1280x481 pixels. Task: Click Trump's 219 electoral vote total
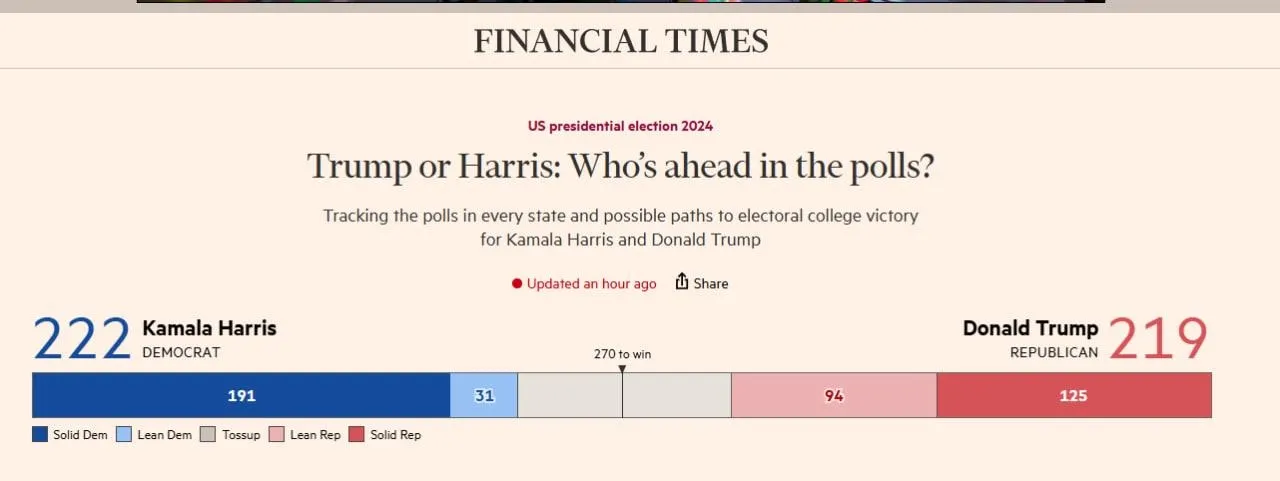click(x=1158, y=339)
